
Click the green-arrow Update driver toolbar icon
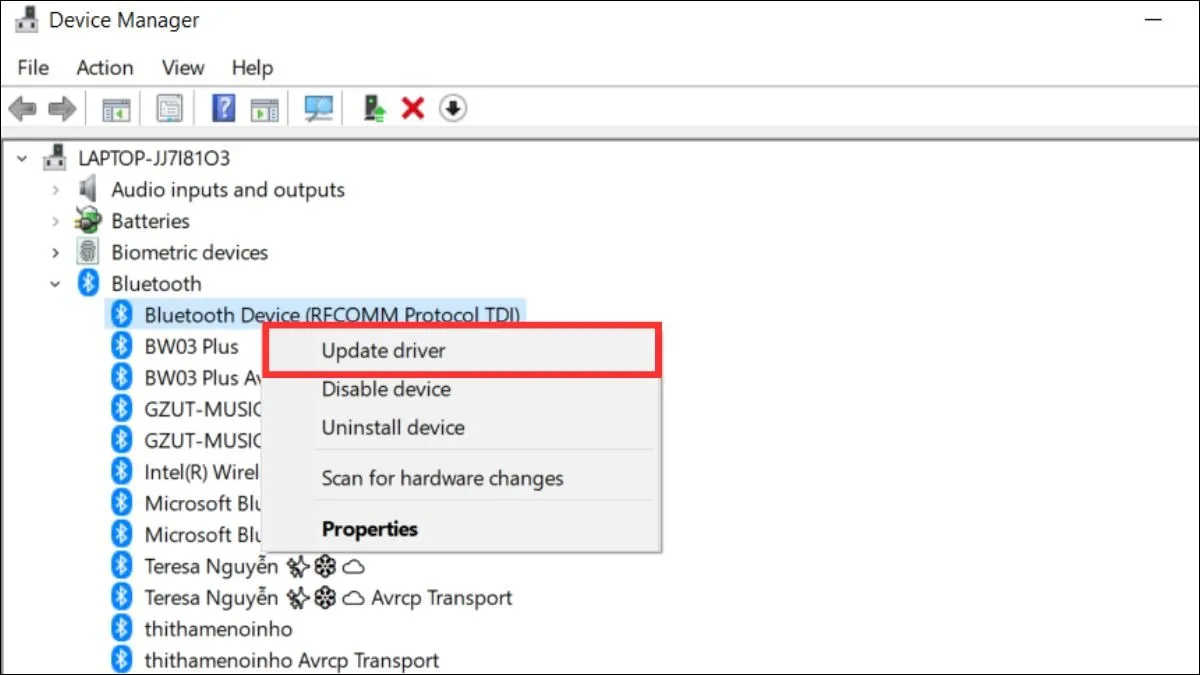point(375,108)
